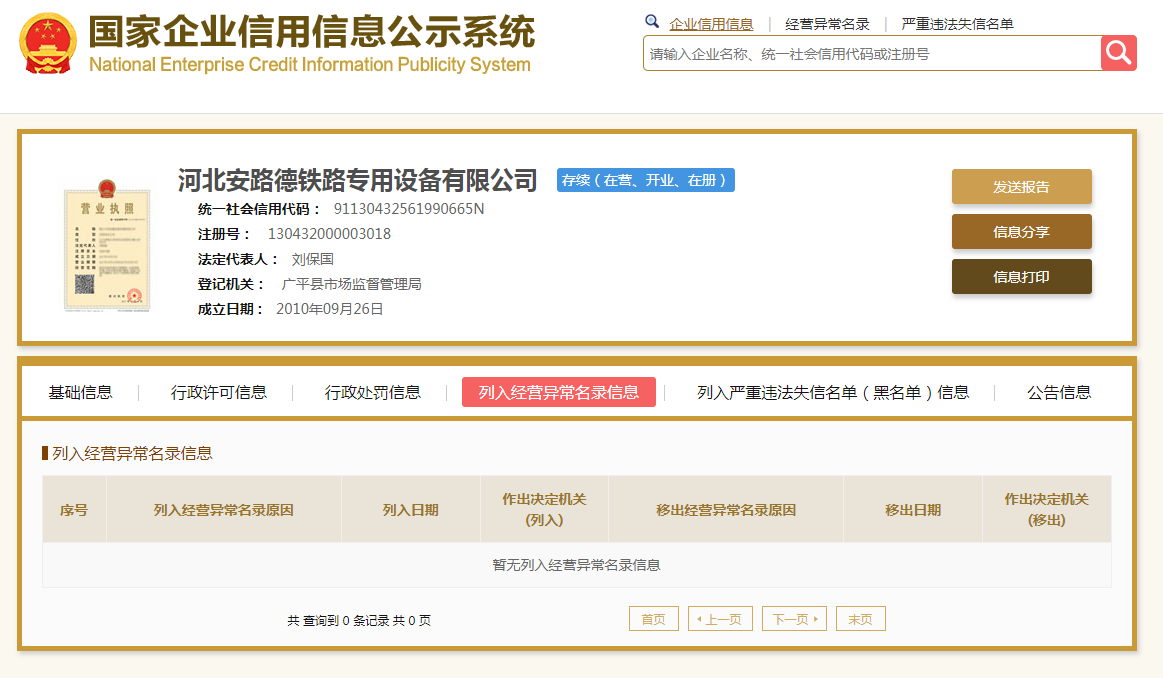Jump to 末页 last page
The height and width of the screenshot is (678, 1163).
[860, 619]
